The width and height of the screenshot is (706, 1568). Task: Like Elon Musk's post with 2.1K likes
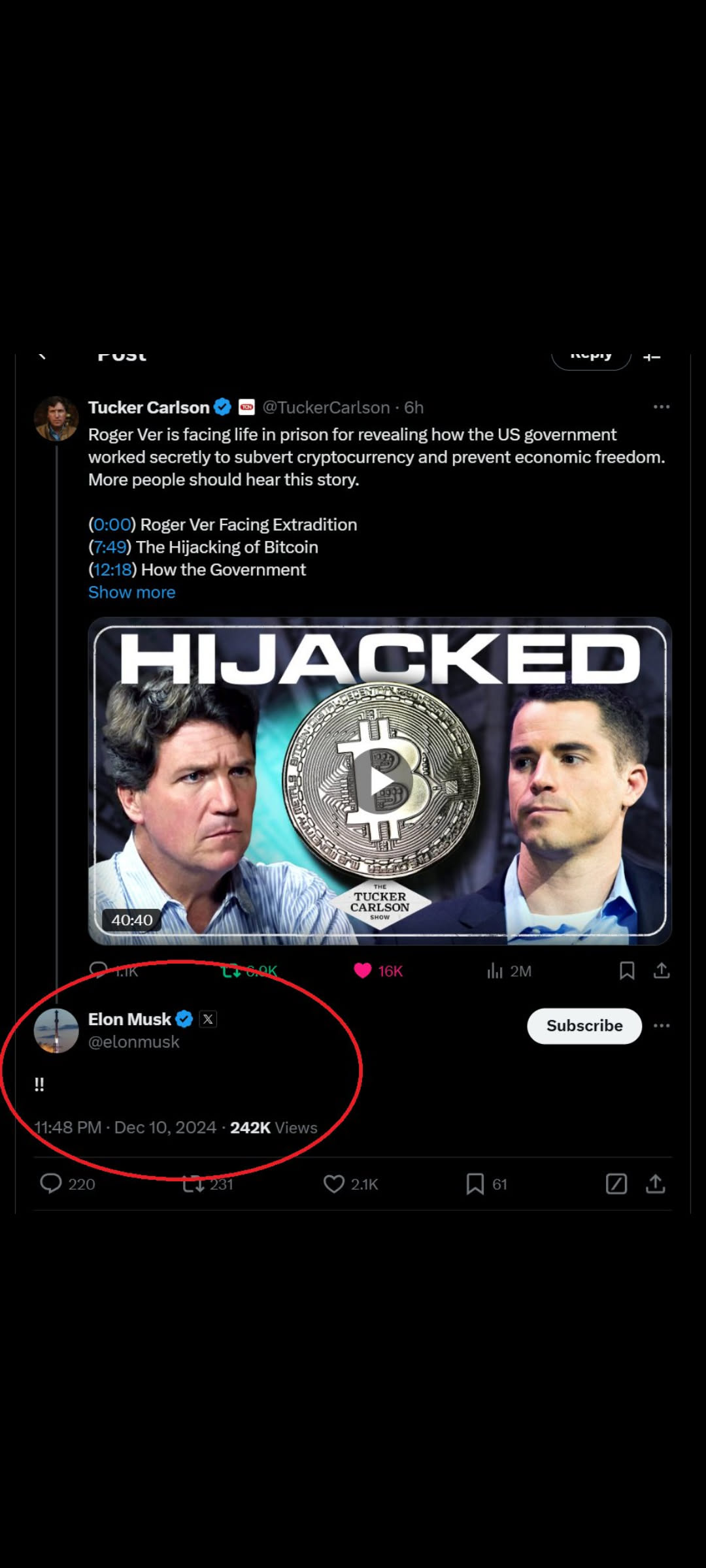point(334,1184)
